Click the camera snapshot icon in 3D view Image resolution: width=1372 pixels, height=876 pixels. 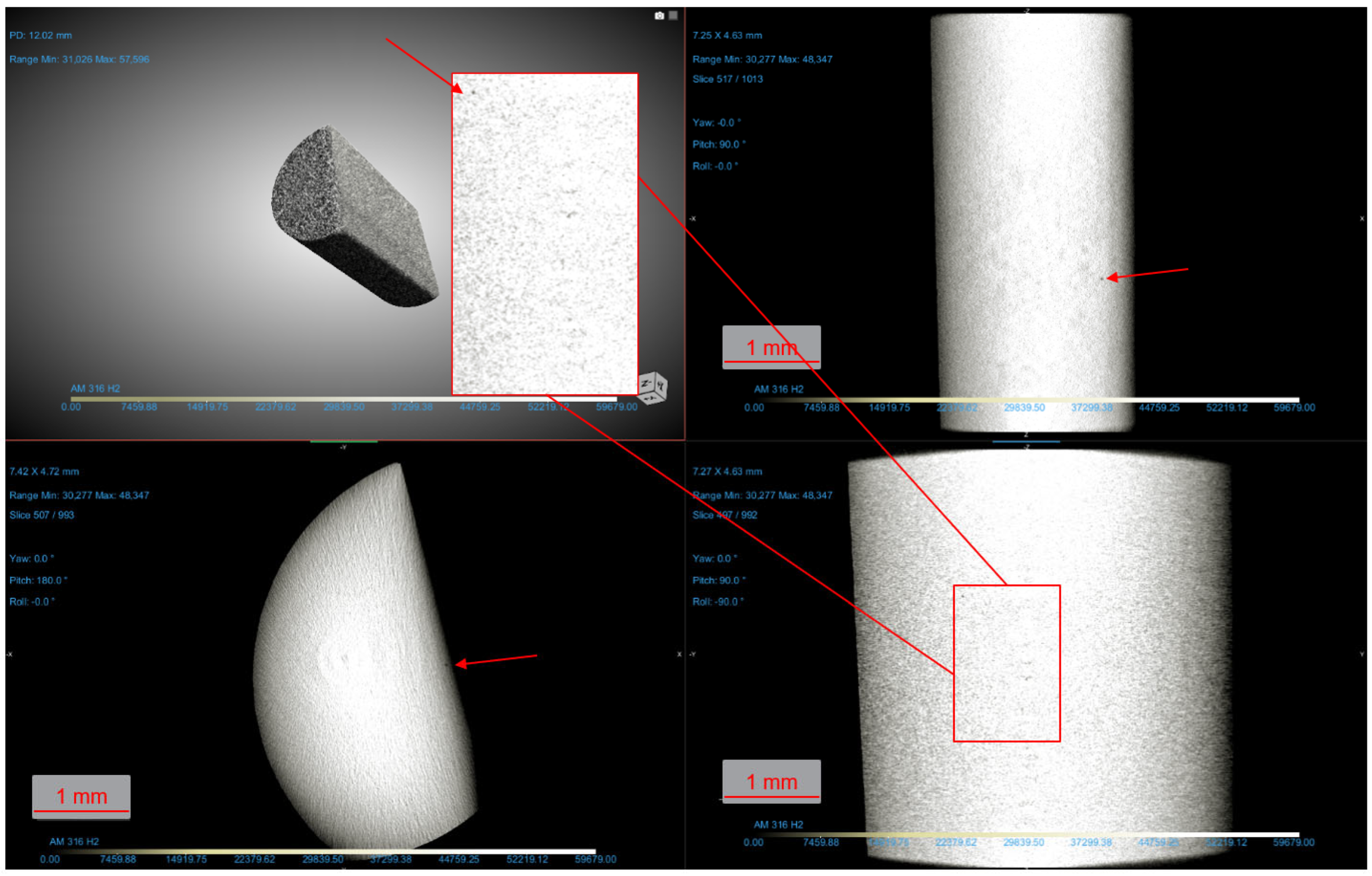tap(659, 15)
